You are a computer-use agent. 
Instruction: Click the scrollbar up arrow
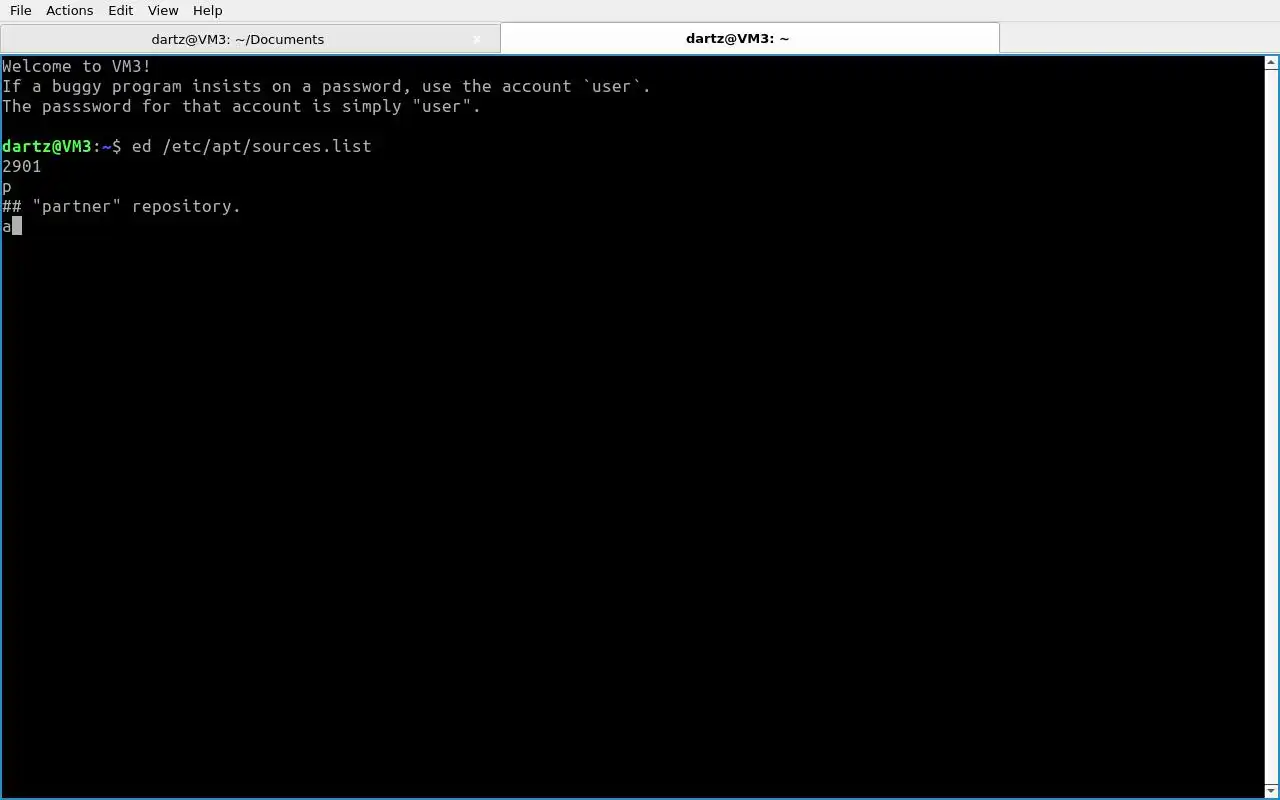1271,63
